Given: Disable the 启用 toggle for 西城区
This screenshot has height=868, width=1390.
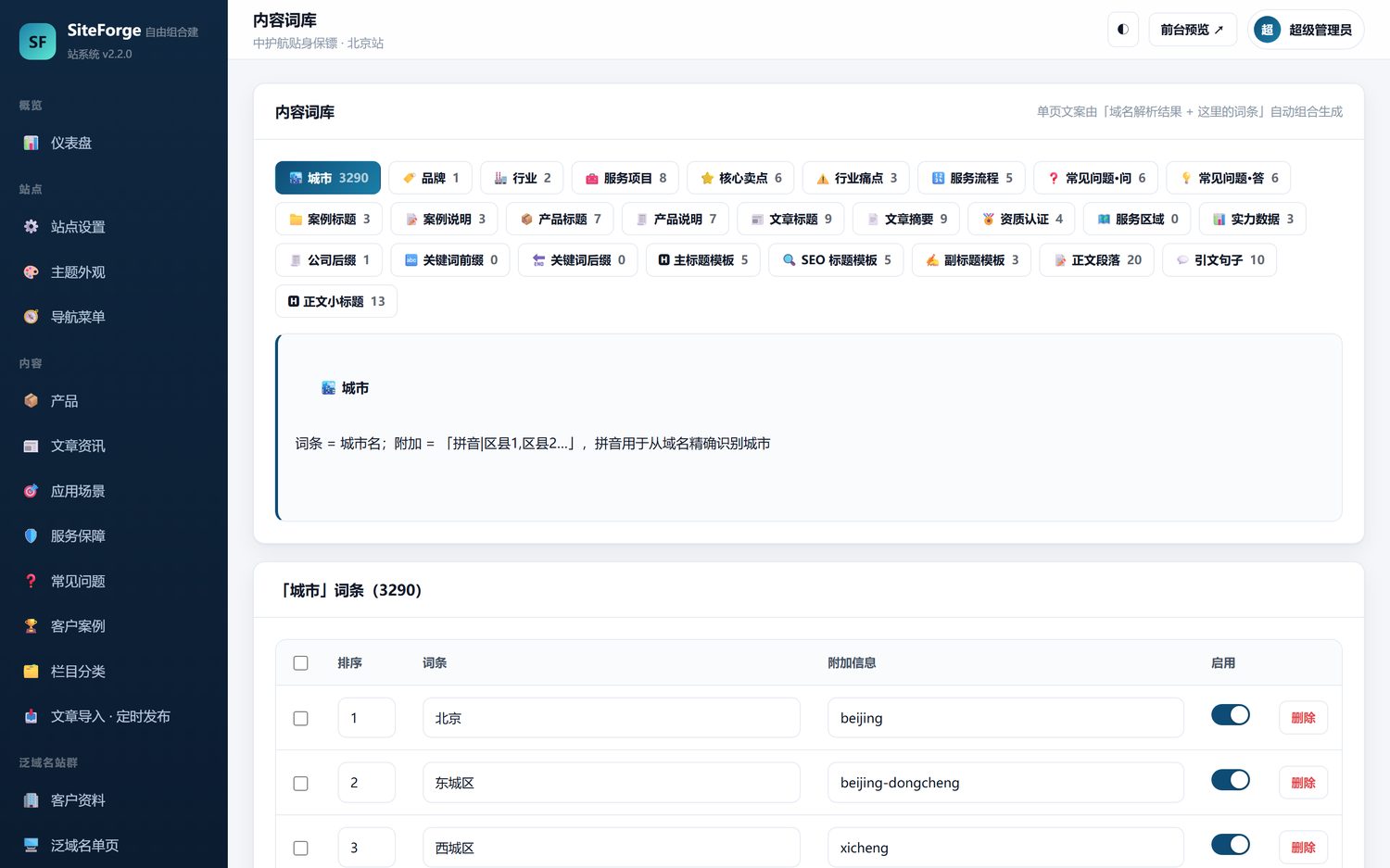Looking at the screenshot, I should (x=1231, y=845).
